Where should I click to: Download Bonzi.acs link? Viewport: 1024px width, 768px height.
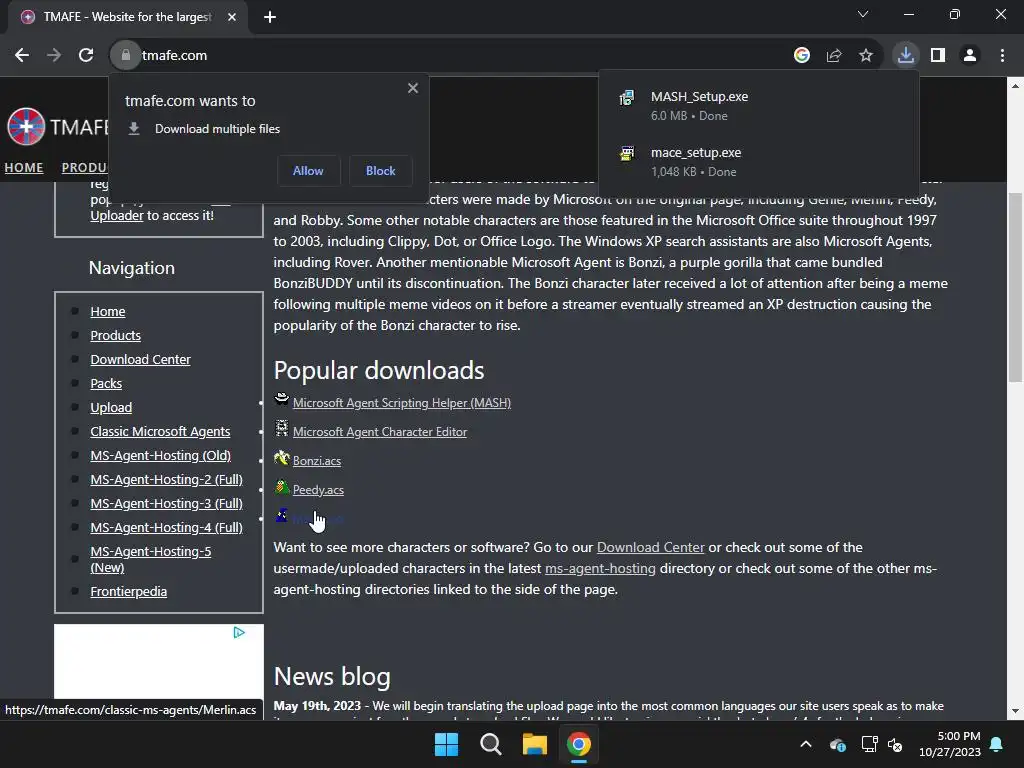317,461
